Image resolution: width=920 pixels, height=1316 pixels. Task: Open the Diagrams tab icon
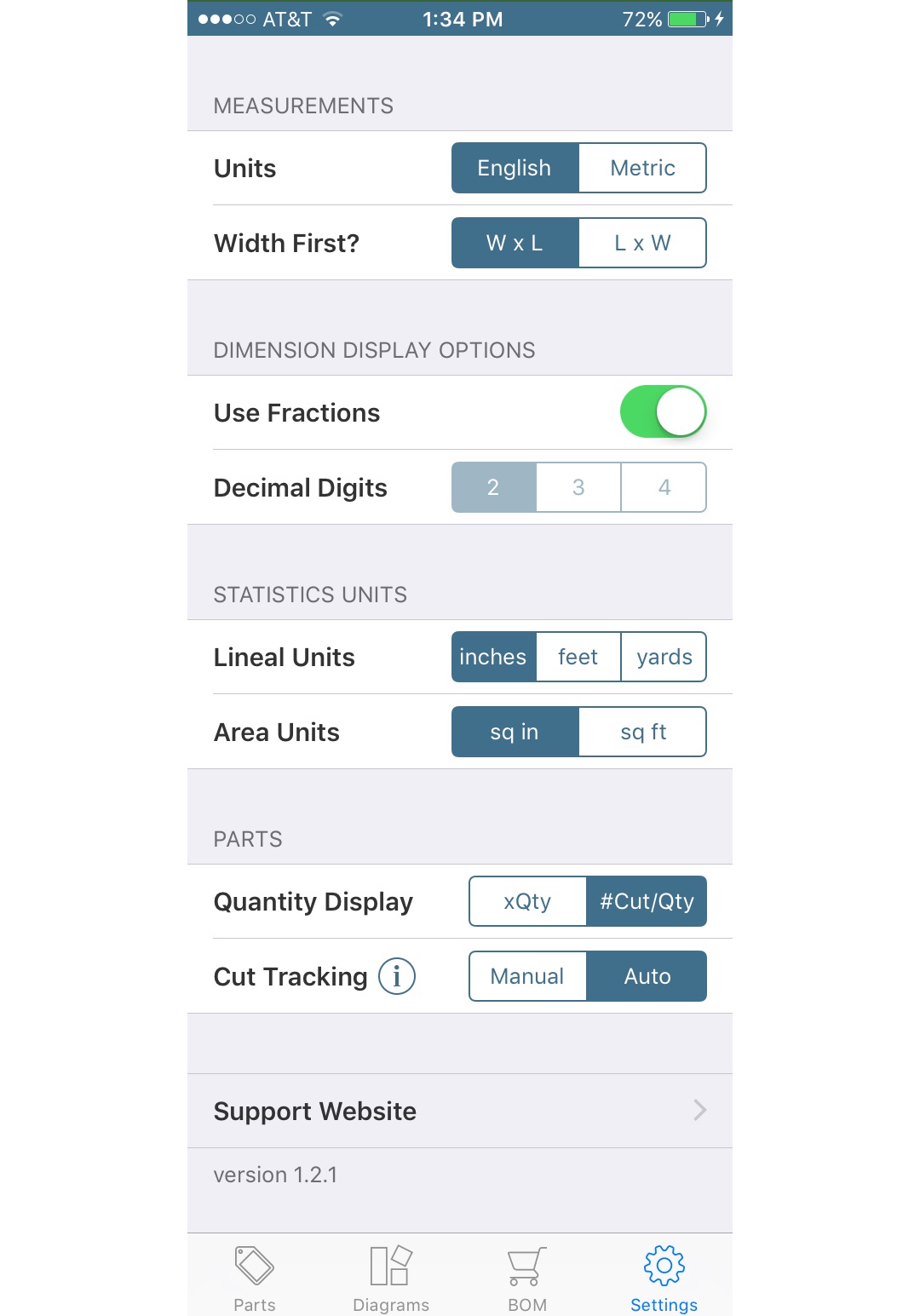coord(391,1266)
